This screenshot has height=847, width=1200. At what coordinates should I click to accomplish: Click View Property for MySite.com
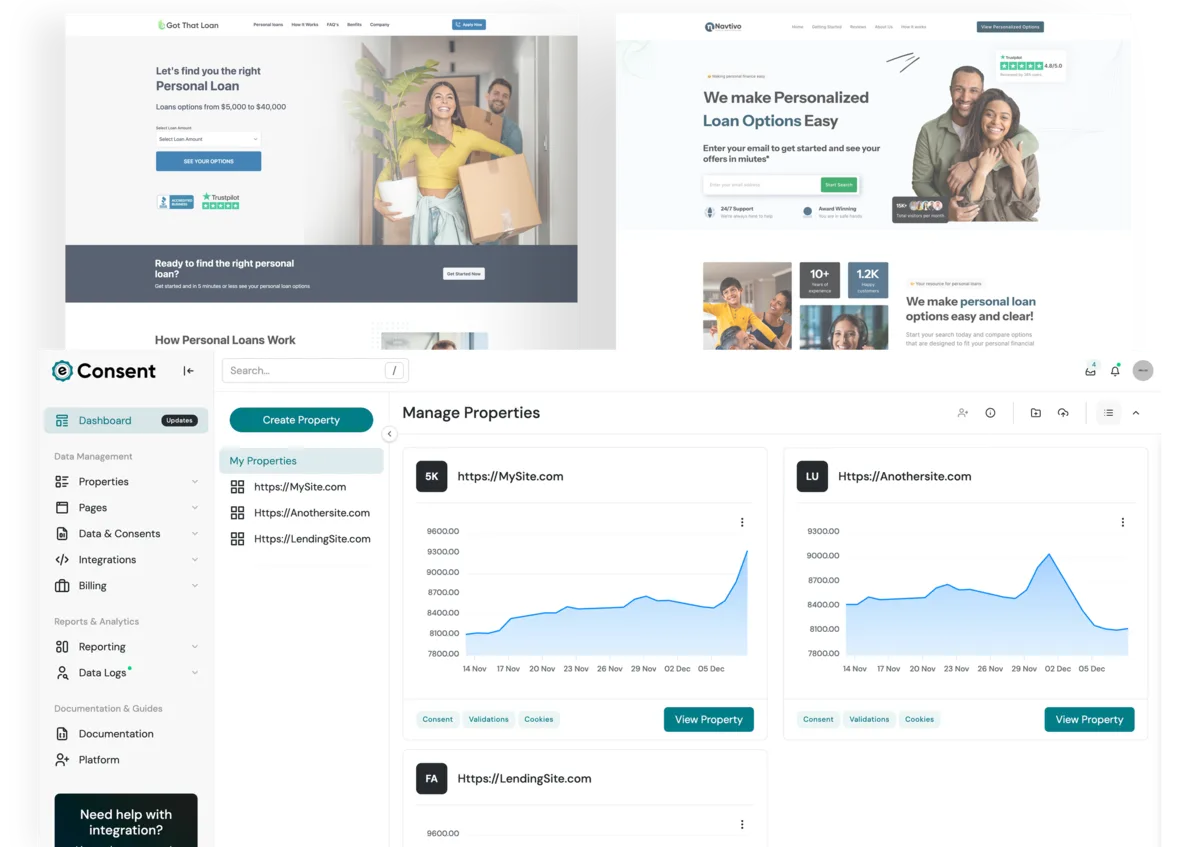(x=708, y=720)
